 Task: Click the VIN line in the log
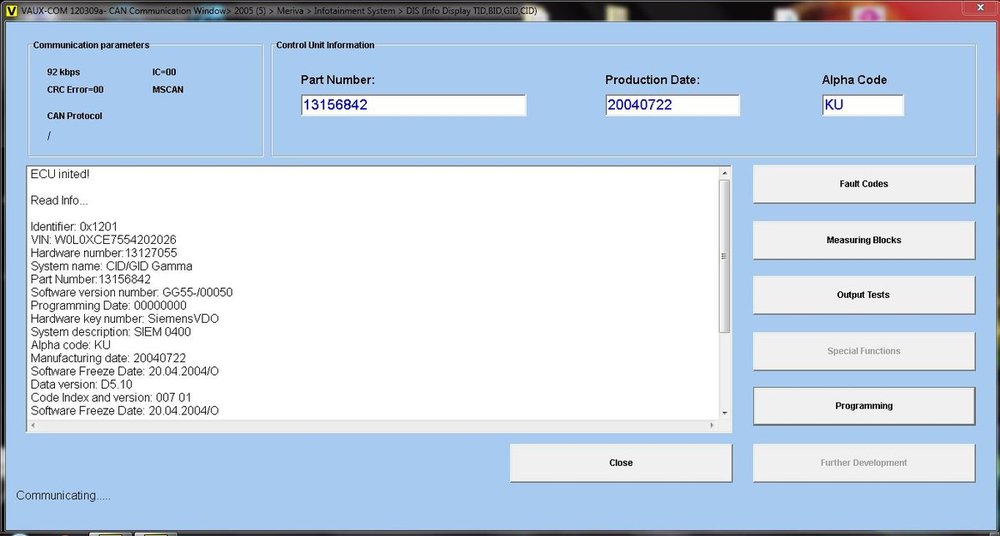coord(104,240)
